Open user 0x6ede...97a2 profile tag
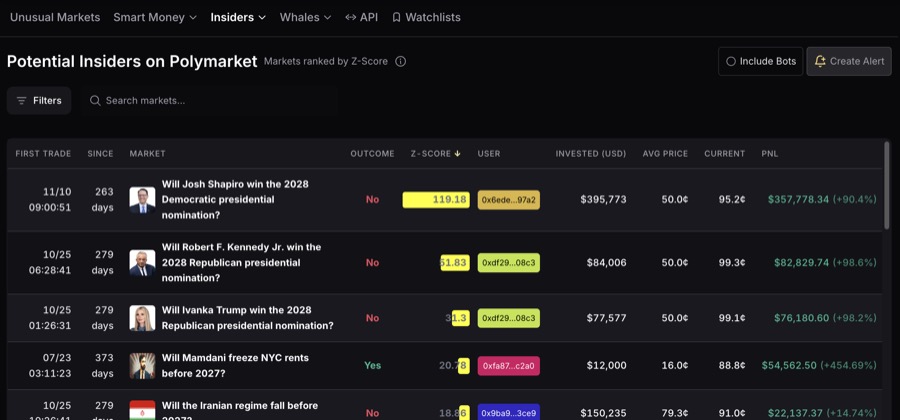This screenshot has height=420, width=900. (x=509, y=200)
